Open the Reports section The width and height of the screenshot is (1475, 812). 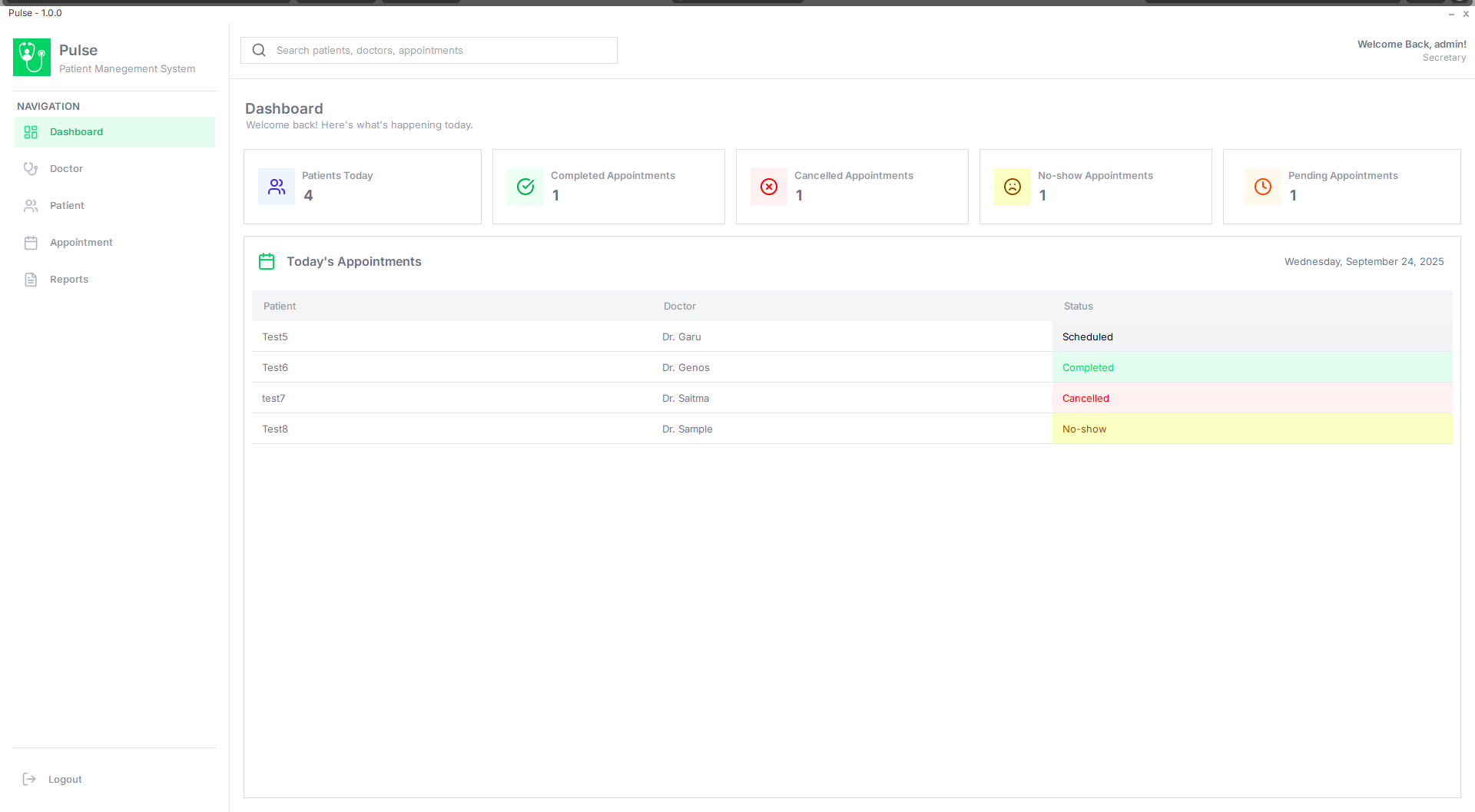(68, 280)
